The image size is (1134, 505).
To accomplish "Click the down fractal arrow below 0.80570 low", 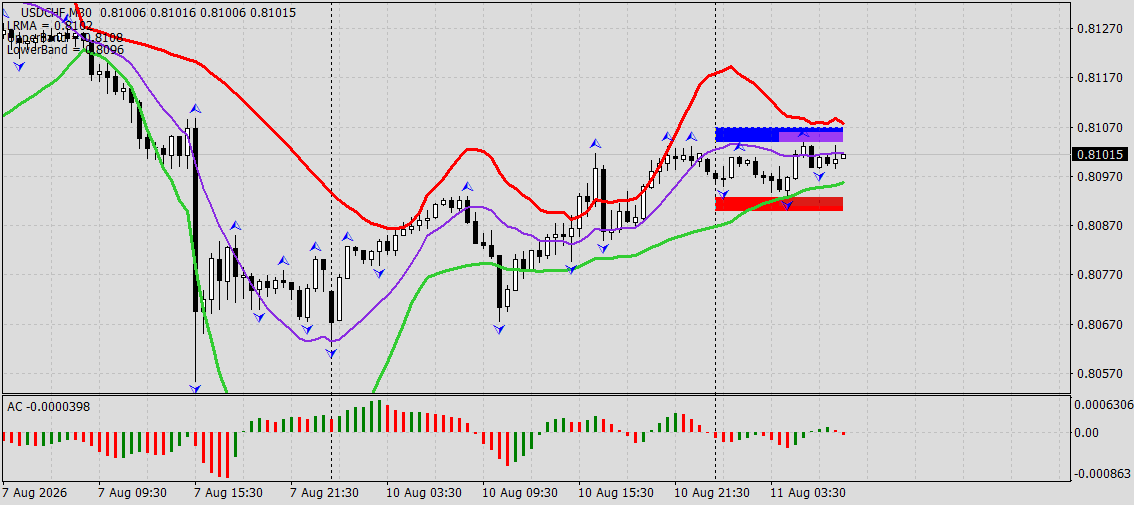I will click(195, 389).
